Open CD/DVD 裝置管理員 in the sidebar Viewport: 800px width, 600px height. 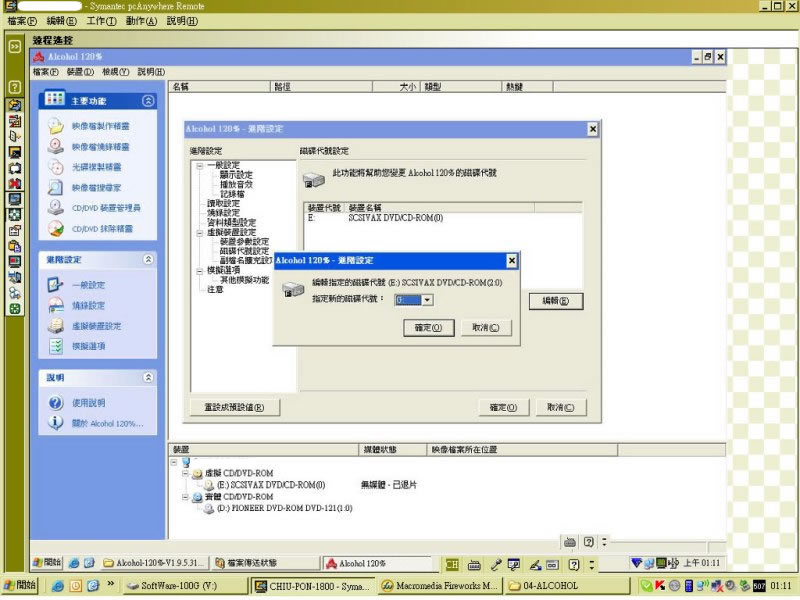pos(106,208)
